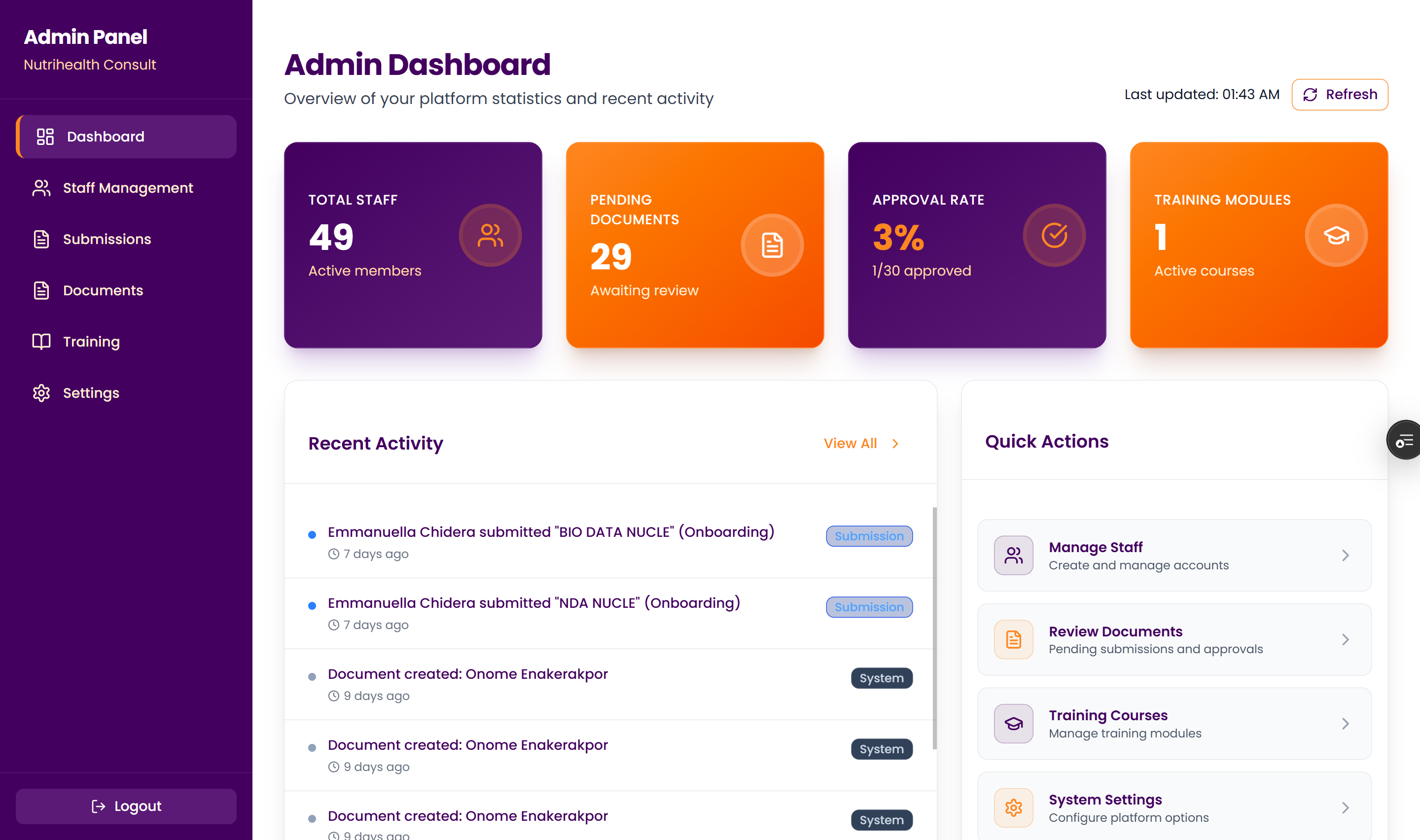Screen dimensions: 1420x840
Task: Click the Training Modules 1 card
Action: pos(1259,245)
